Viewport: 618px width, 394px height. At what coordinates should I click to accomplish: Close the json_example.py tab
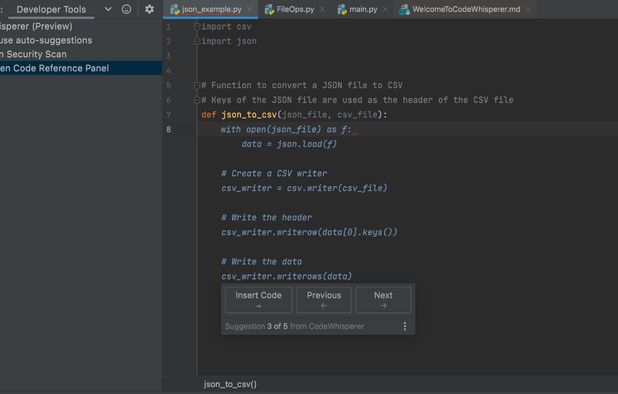249,9
